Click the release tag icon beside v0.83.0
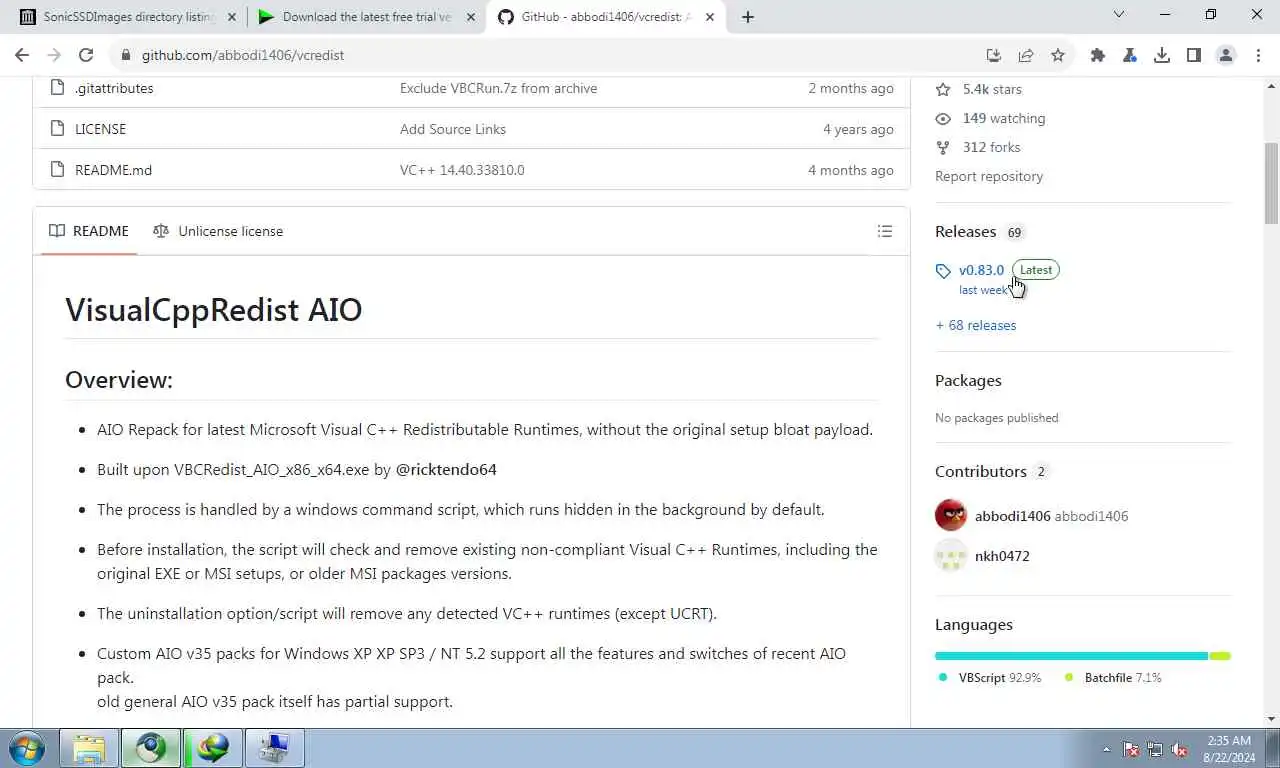This screenshot has height=768, width=1280. tap(943, 271)
